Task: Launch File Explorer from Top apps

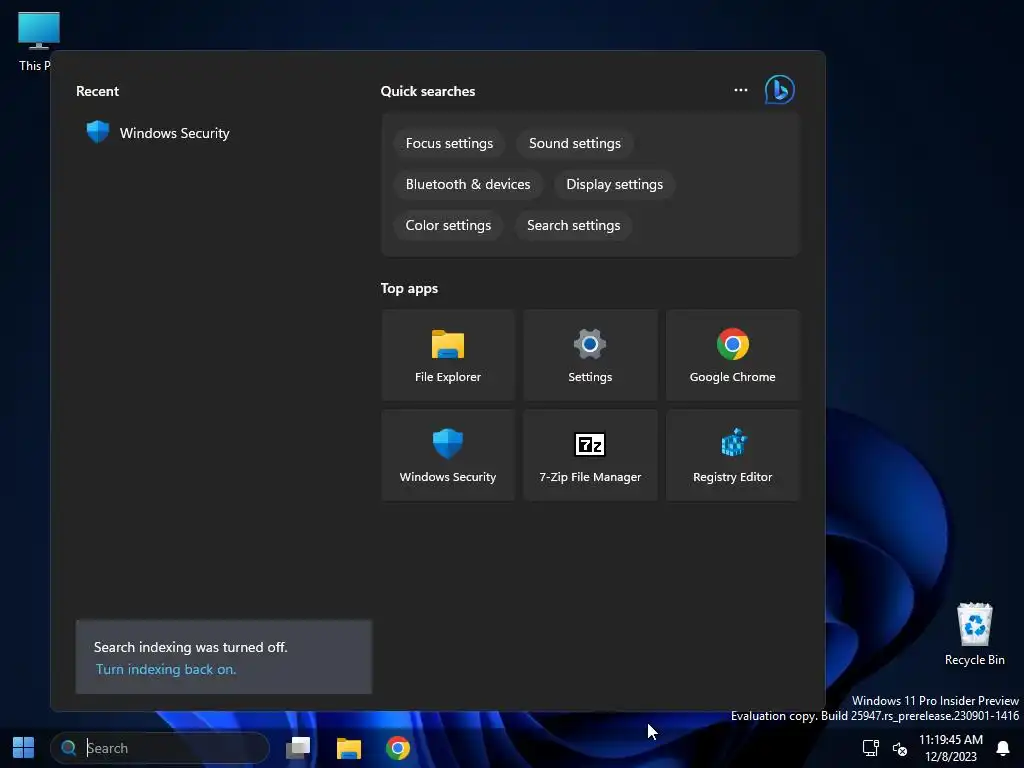Action: point(448,355)
